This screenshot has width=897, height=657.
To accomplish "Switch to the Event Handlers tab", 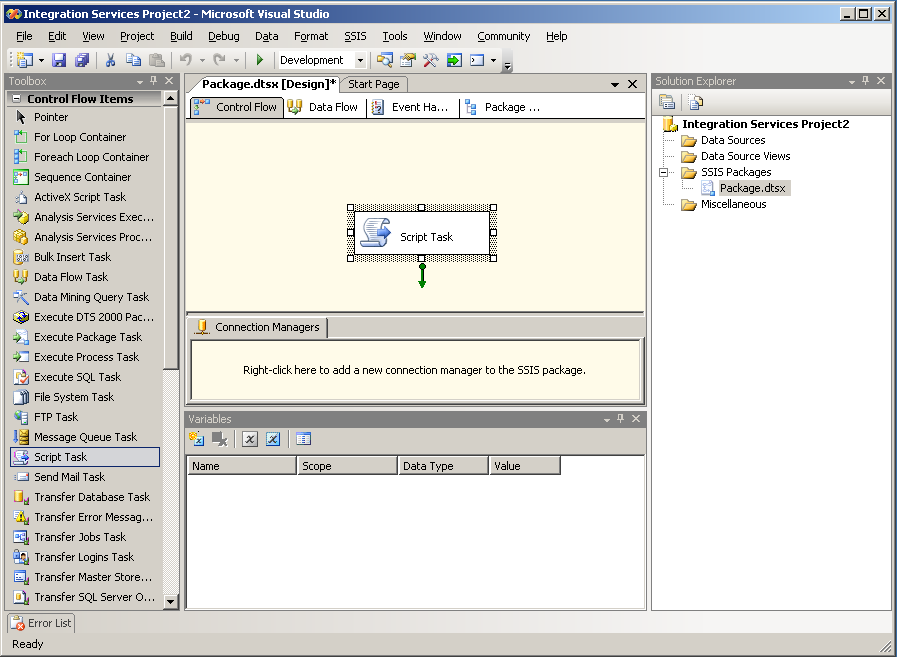I will pos(411,107).
